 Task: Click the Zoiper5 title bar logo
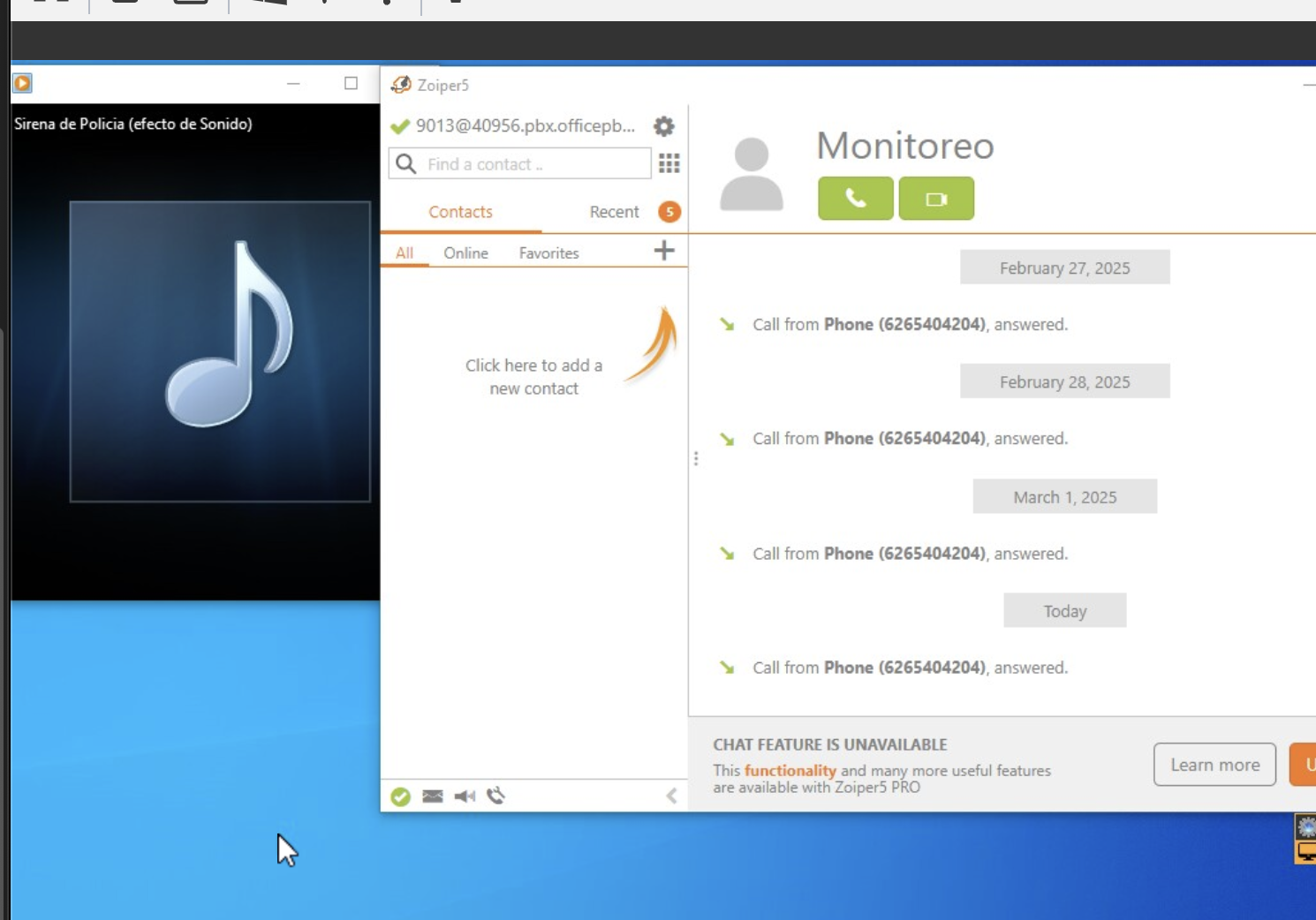pos(401,85)
